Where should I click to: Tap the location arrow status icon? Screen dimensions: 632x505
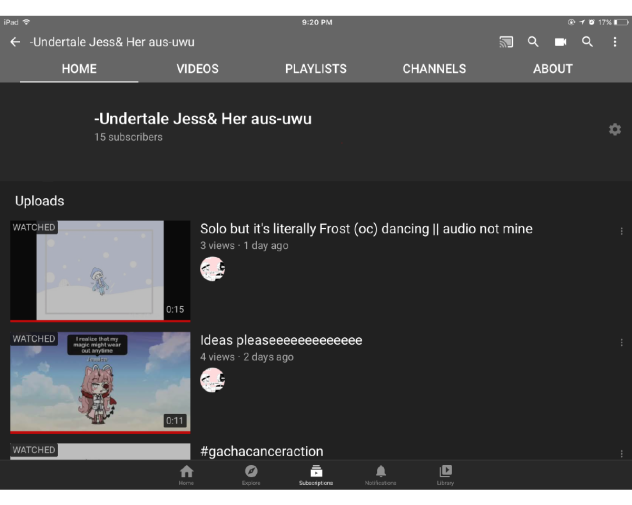pyautogui.click(x=582, y=22)
